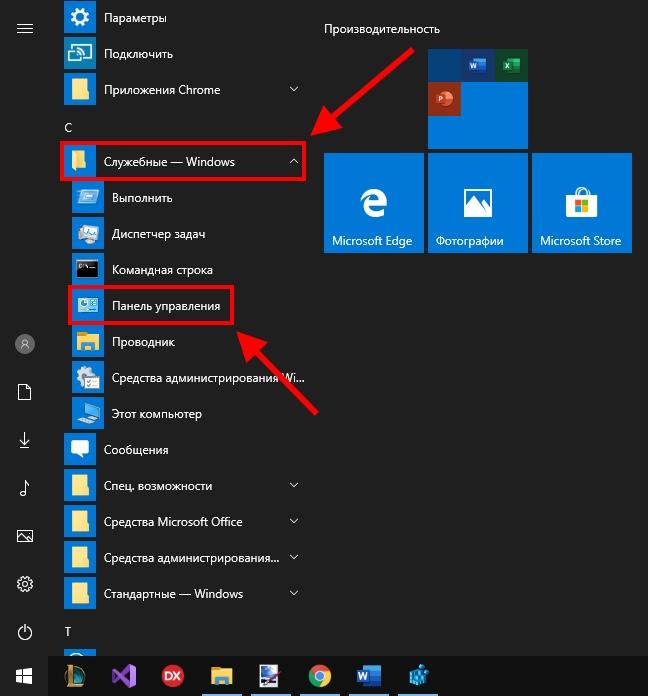Click the Выполнить label
The image size is (648, 696).
pos(142,198)
